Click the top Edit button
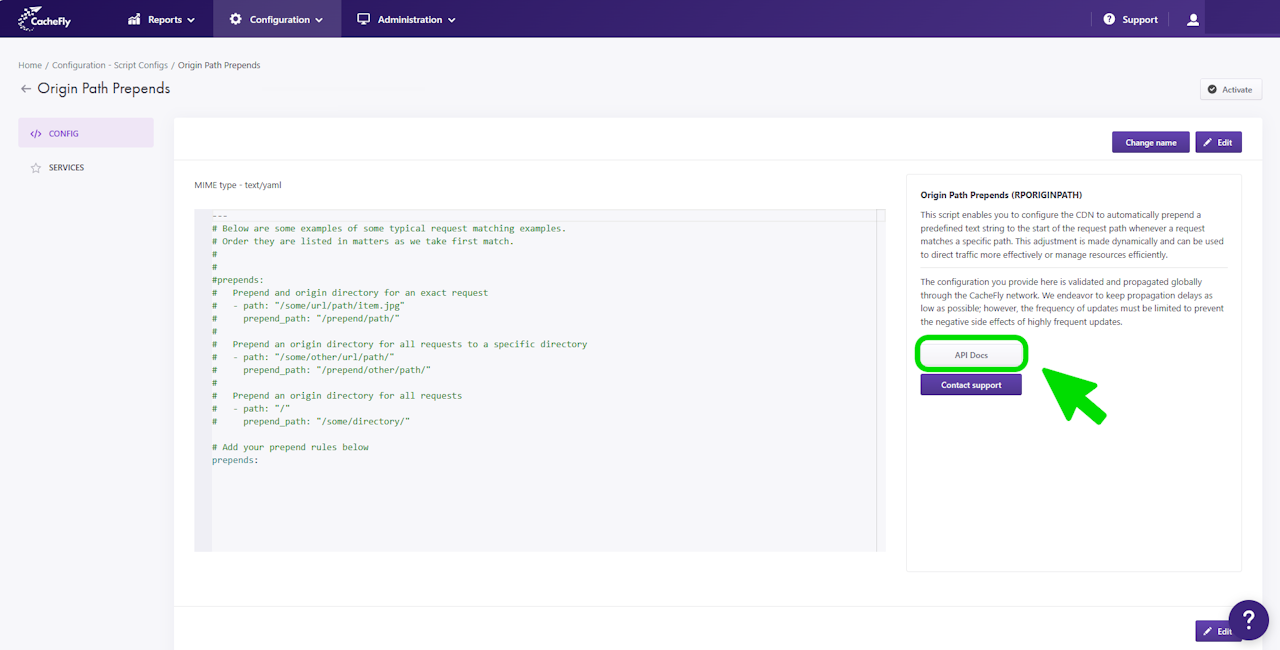The image size is (1280, 650). click(x=1218, y=142)
